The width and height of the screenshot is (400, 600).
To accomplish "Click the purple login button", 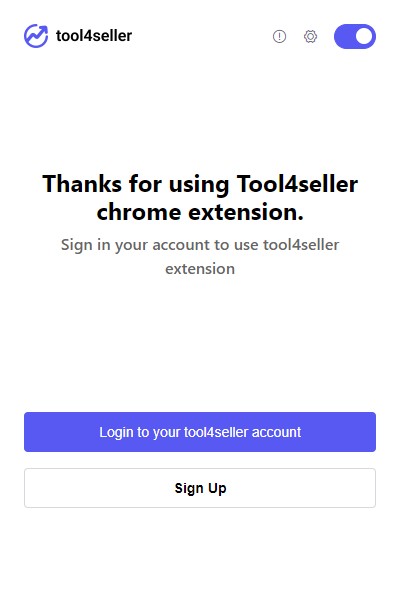I will 200,432.
